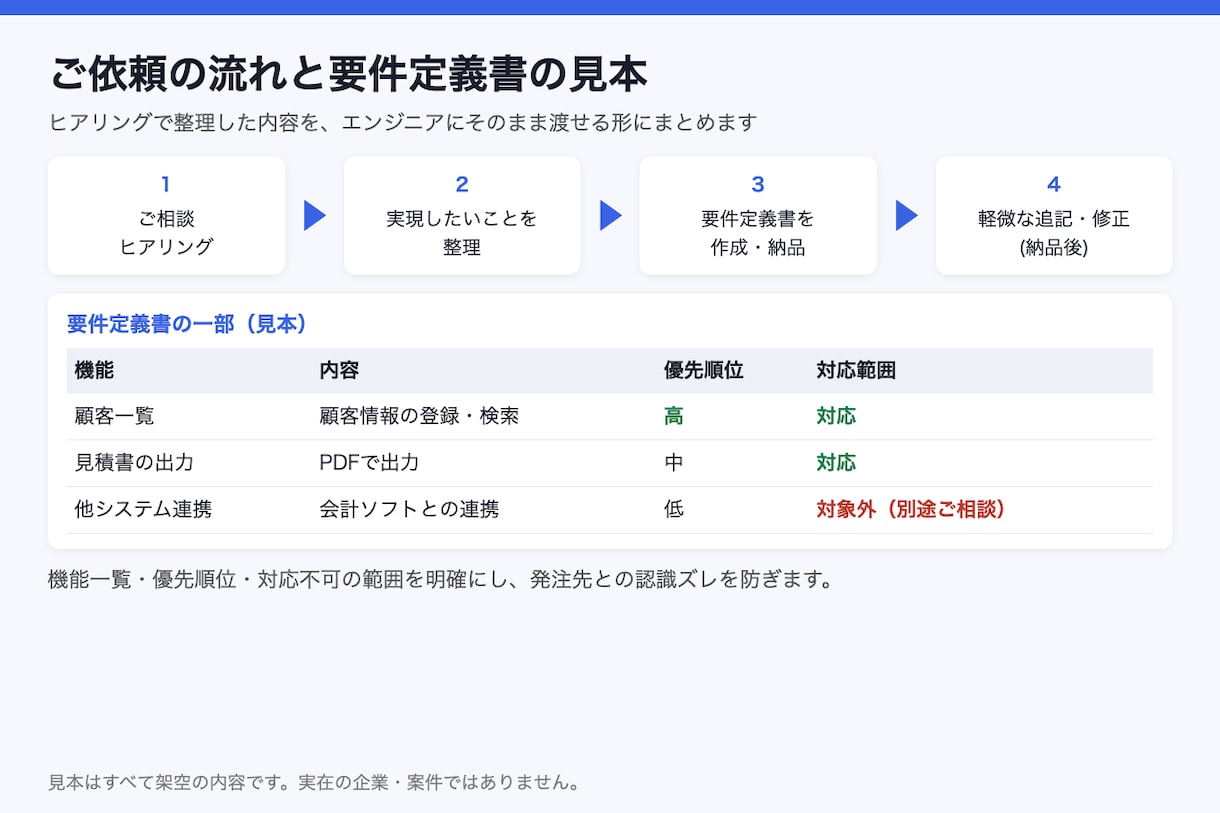Viewport: 1220px width, 813px height.
Task: Click the 会計ソフトとの連携 cell
Action: tap(409, 509)
